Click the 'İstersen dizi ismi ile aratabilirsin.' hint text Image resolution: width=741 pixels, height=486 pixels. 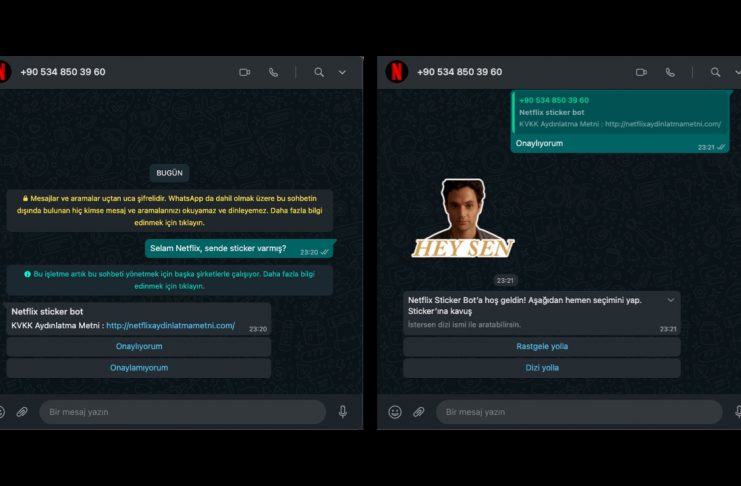point(464,325)
